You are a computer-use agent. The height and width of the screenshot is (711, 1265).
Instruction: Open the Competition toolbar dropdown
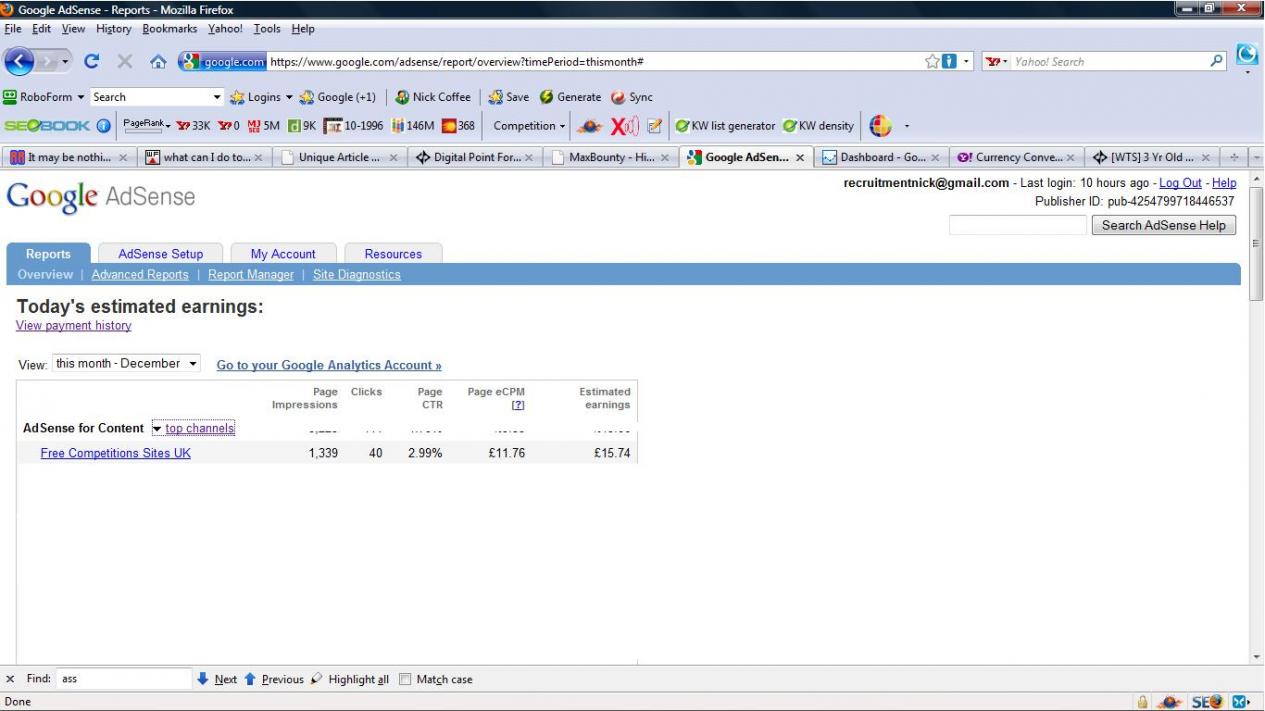click(x=531, y=124)
